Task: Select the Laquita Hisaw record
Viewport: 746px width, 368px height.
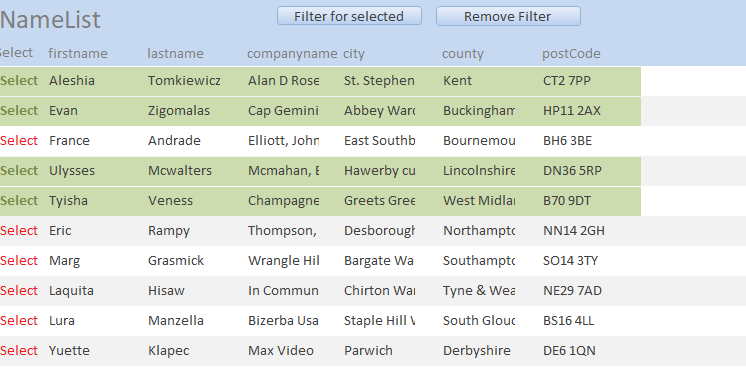Action: (x=19, y=291)
